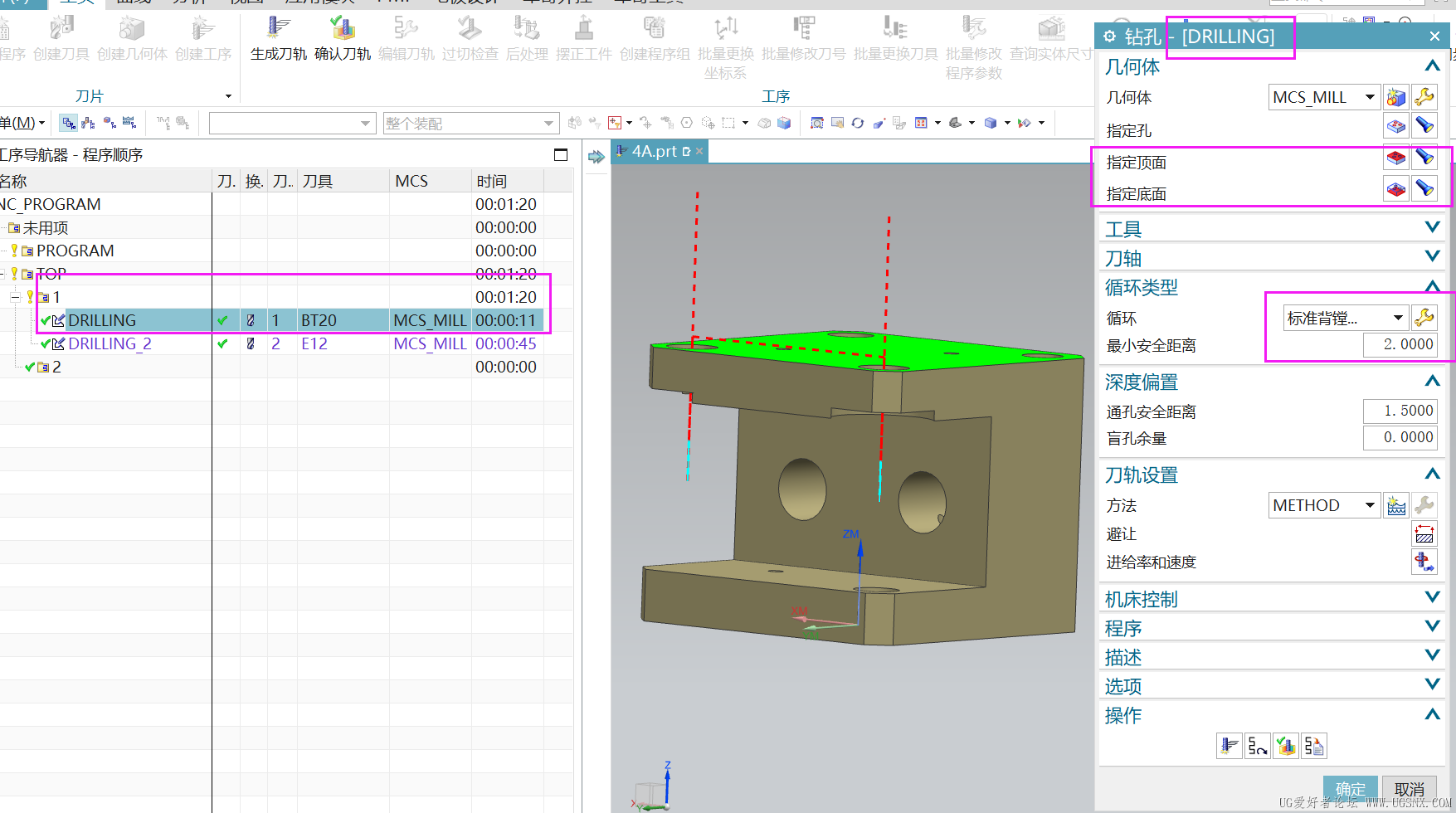1456x813 pixels.
Task: Switch to the 4A.prt document tab
Action: 660,151
